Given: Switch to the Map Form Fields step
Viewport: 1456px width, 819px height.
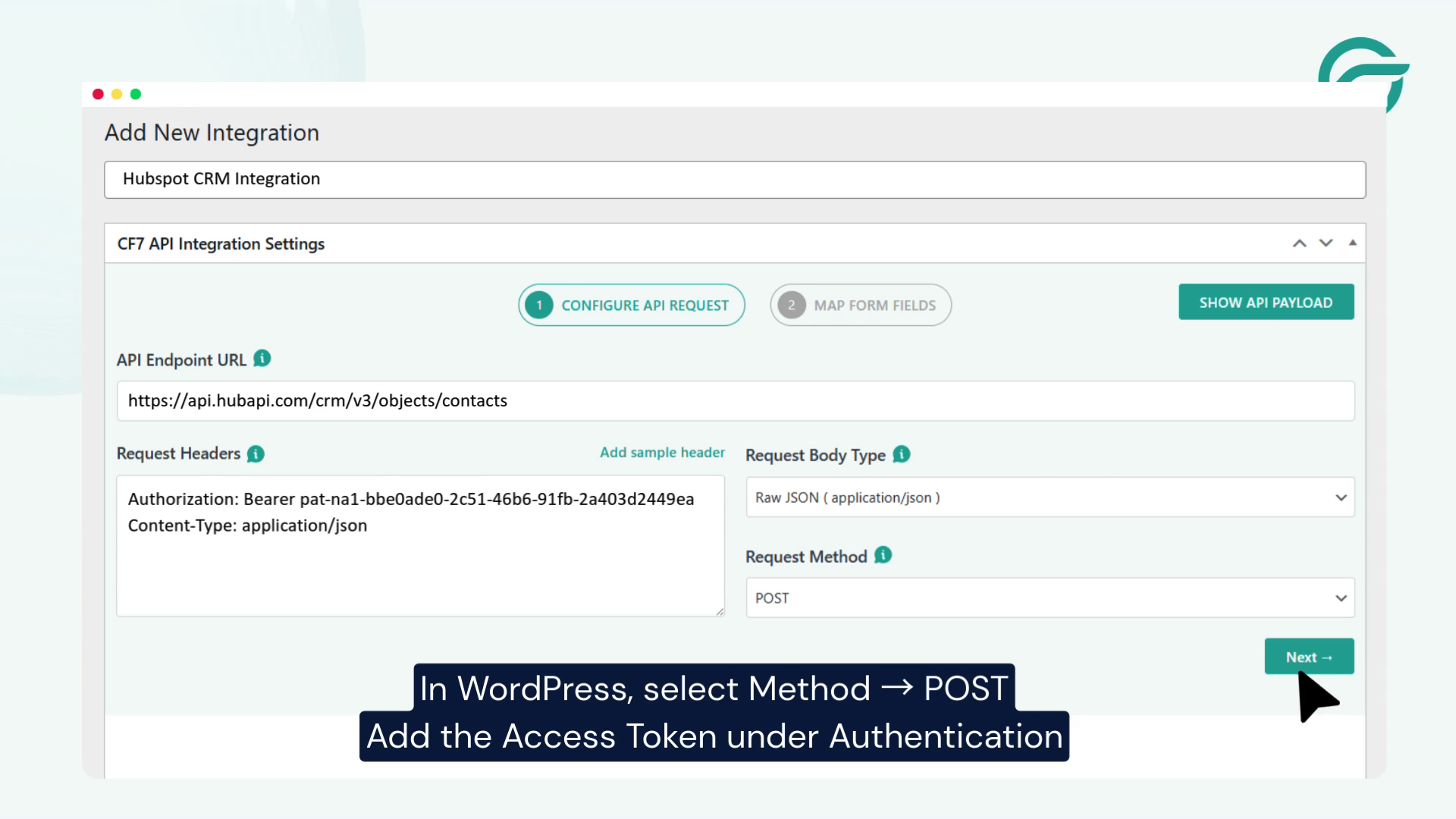Looking at the screenshot, I should (x=861, y=305).
